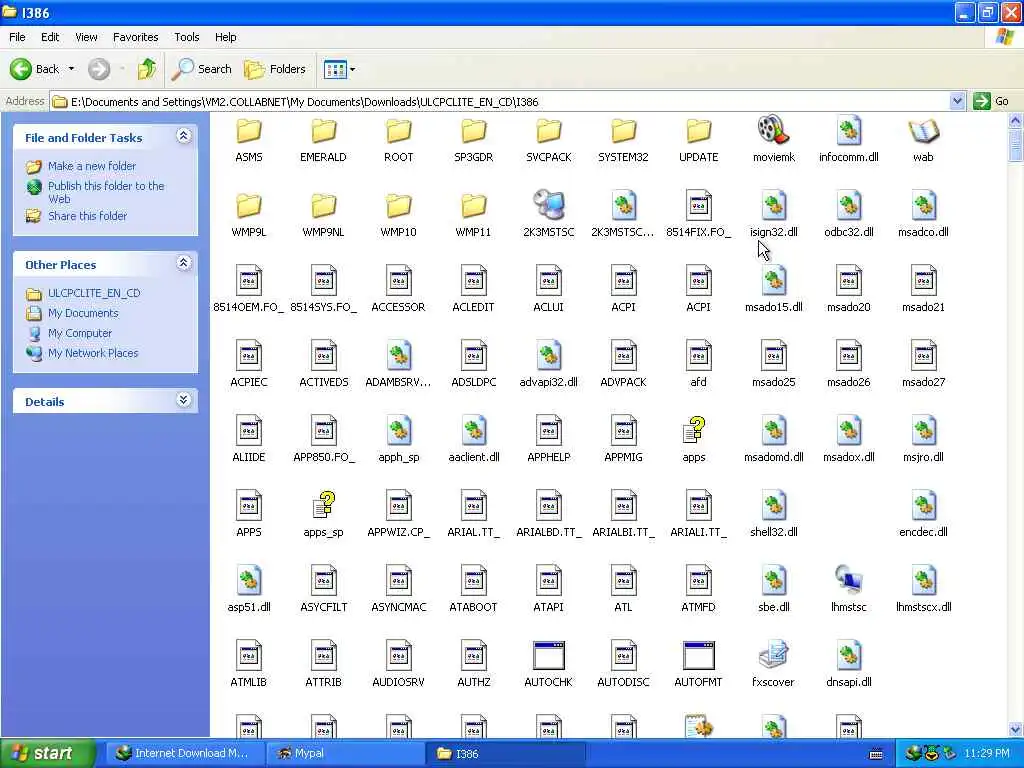This screenshot has width=1024, height=768.
Task: Open My Computer link
Action: pos(80,333)
